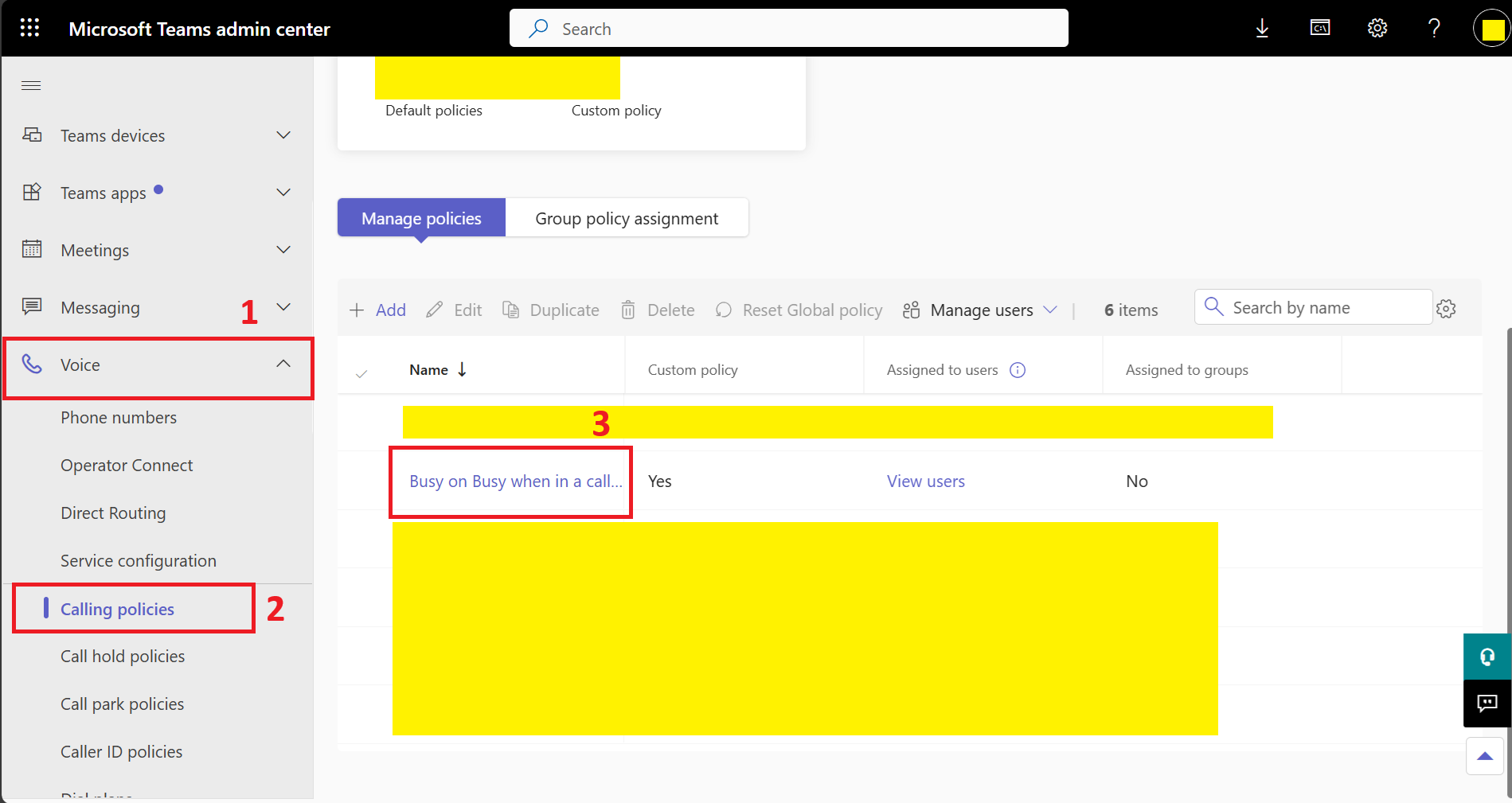
Task: Open Call hold policies page
Action: 123,656
